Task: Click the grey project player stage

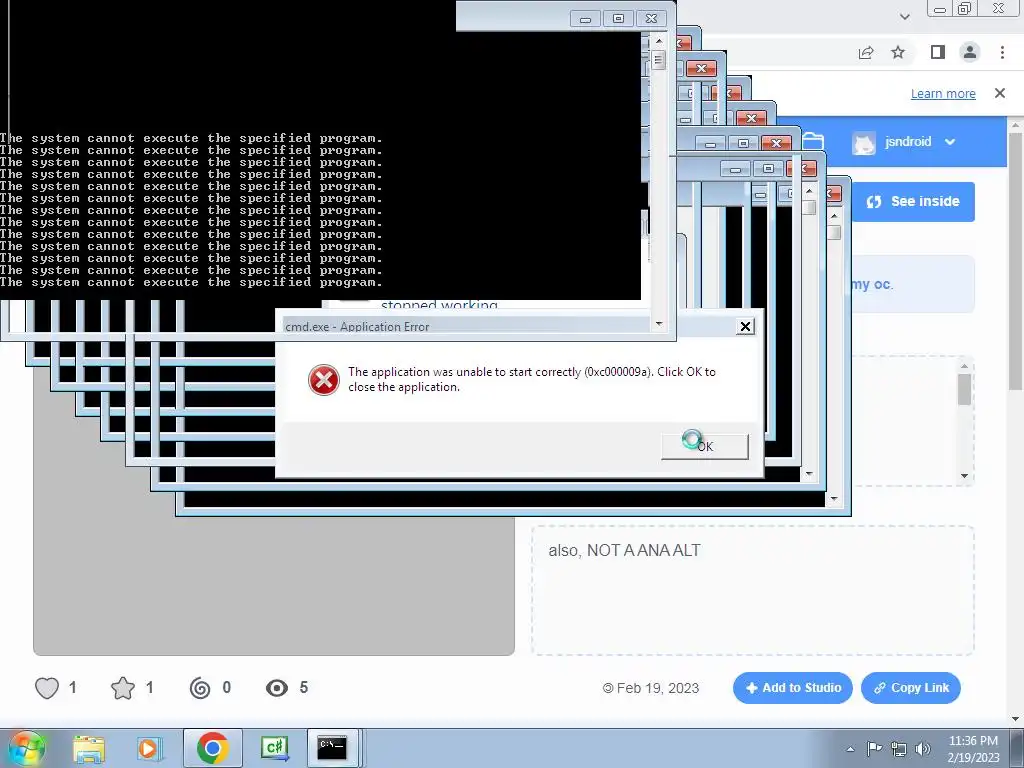Action: point(274,585)
